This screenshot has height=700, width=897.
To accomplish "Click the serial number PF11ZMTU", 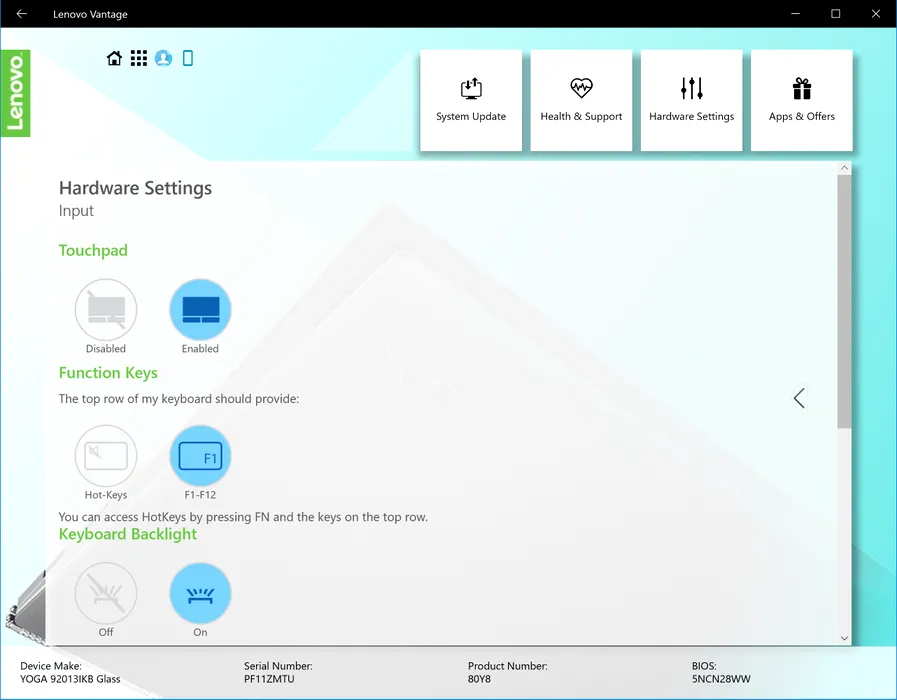I will click(x=269, y=679).
